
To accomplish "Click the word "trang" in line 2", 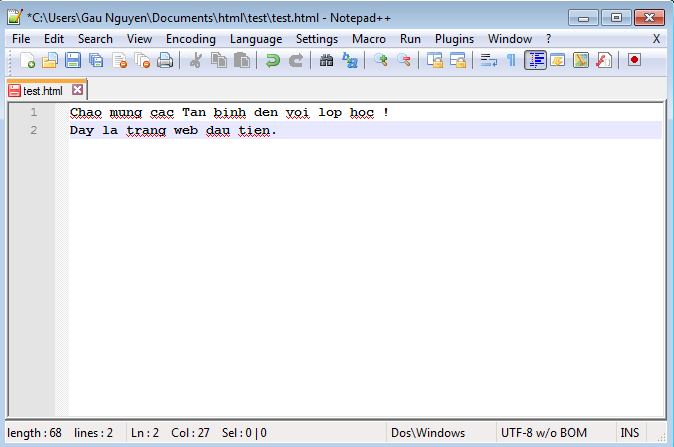I will [x=146, y=131].
